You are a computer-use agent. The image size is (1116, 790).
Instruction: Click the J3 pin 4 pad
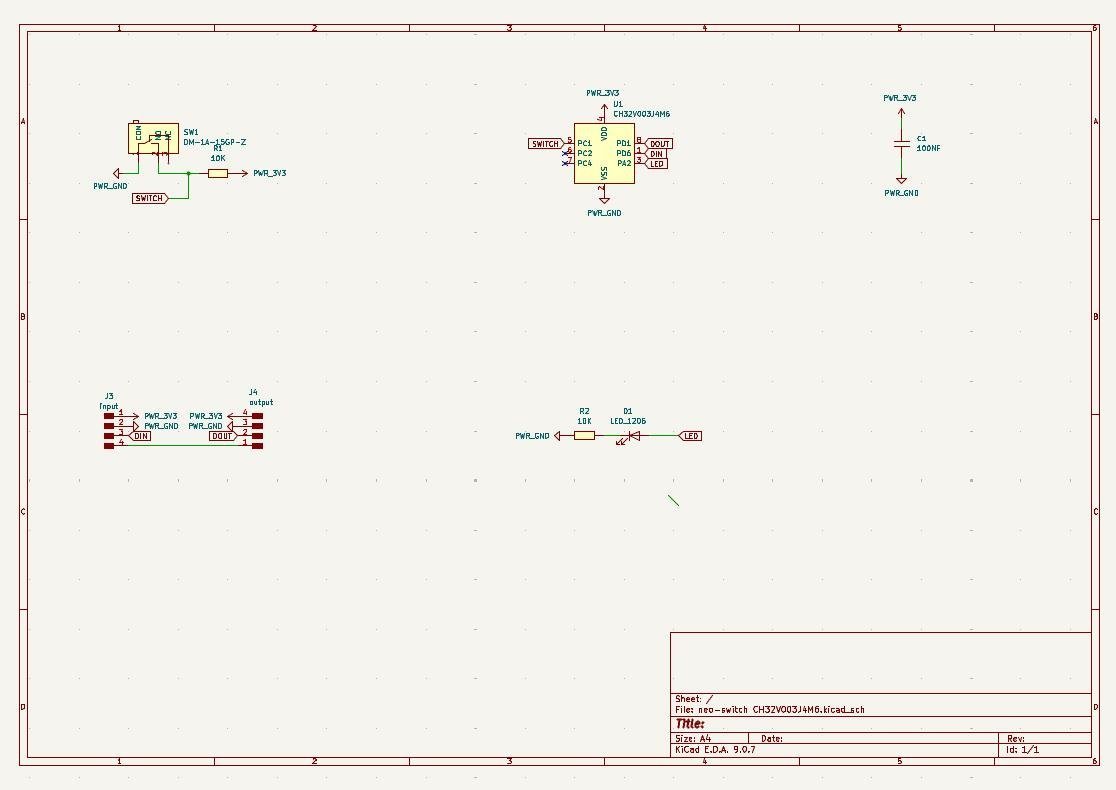pos(109,446)
